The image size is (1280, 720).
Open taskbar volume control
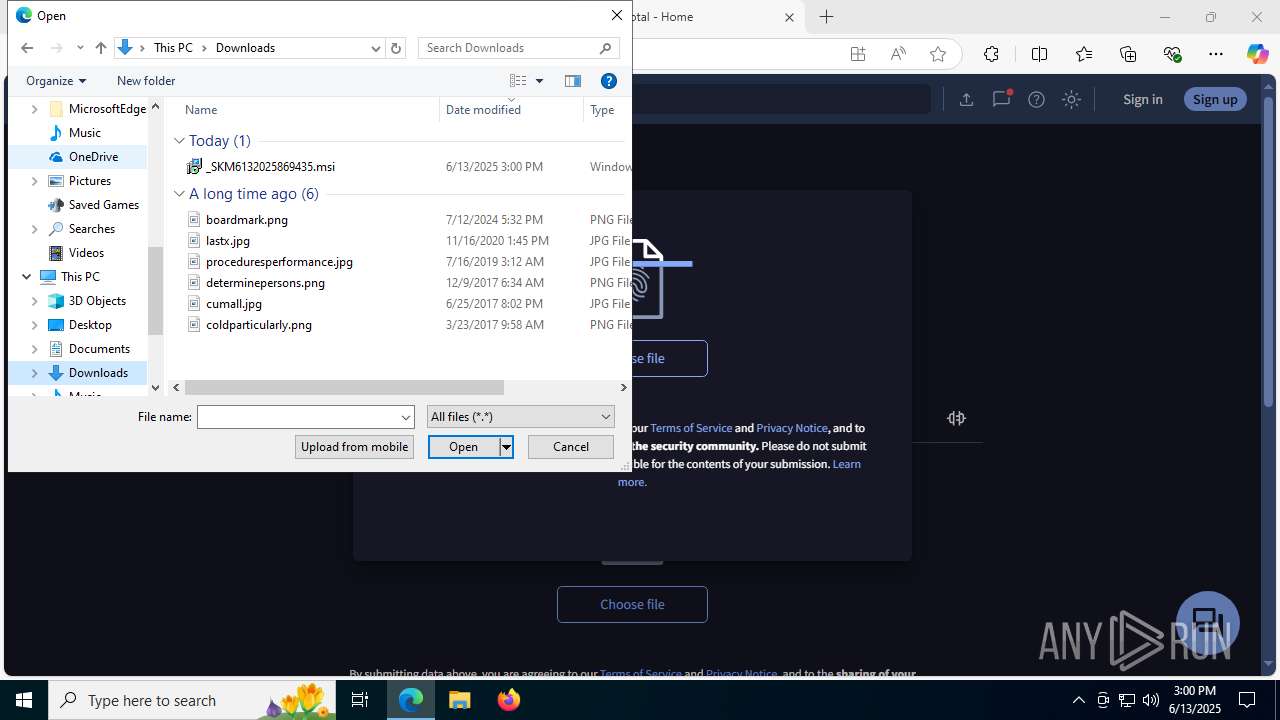[1151, 700]
